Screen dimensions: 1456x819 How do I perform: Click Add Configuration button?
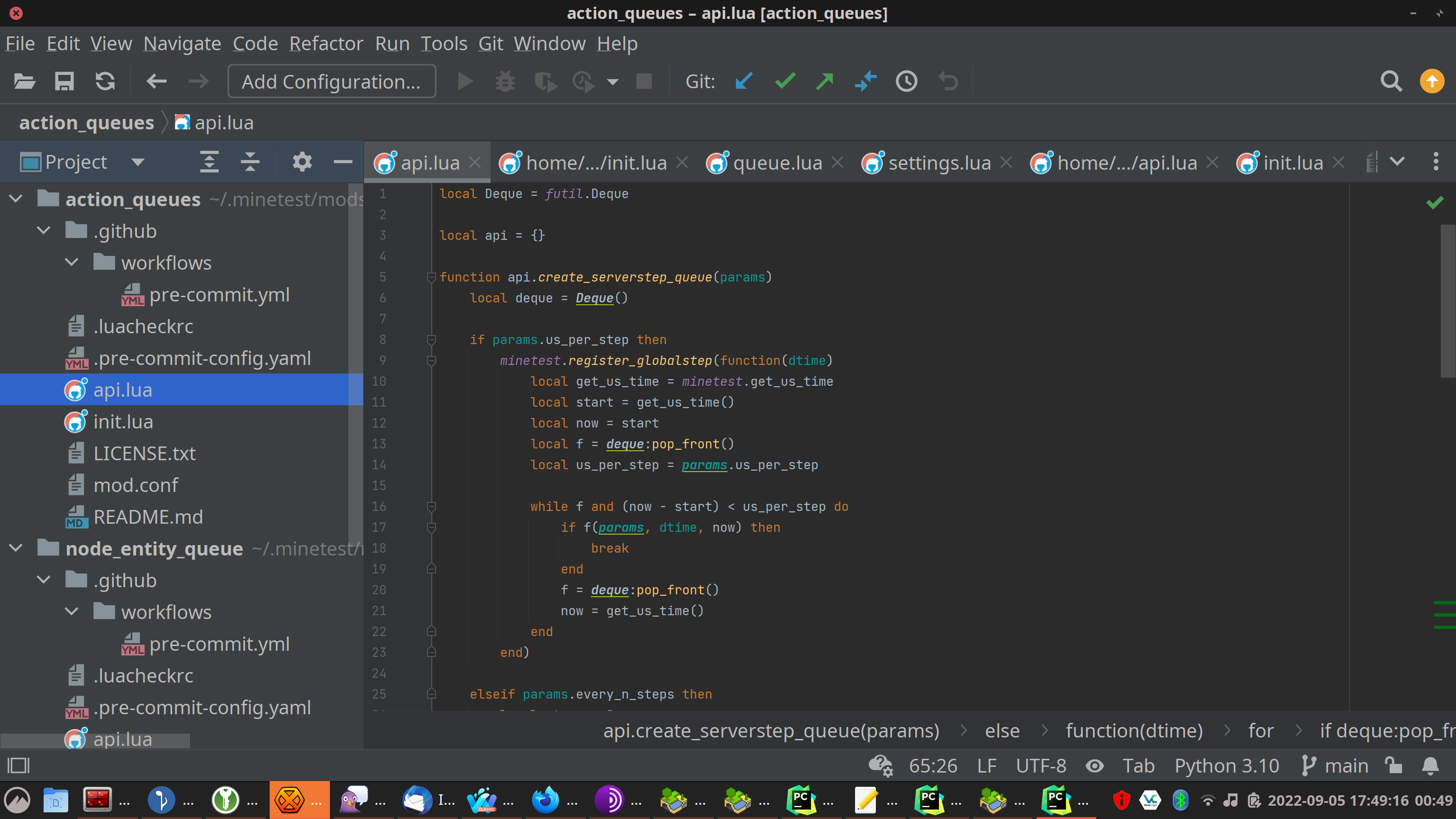tap(331, 82)
